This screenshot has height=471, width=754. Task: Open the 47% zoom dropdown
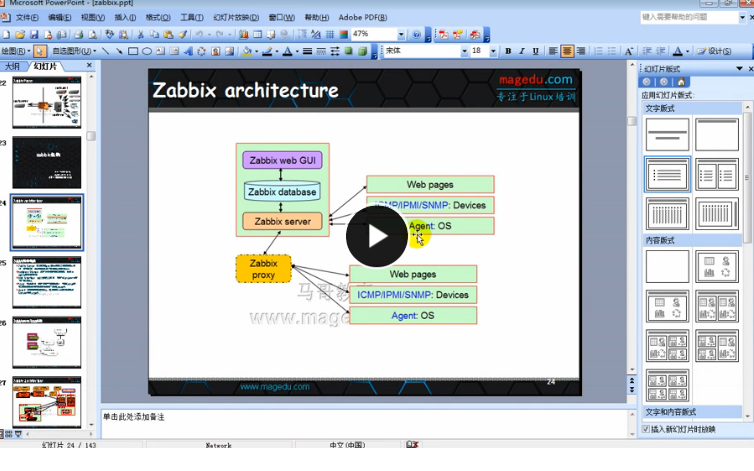pyautogui.click(x=401, y=35)
